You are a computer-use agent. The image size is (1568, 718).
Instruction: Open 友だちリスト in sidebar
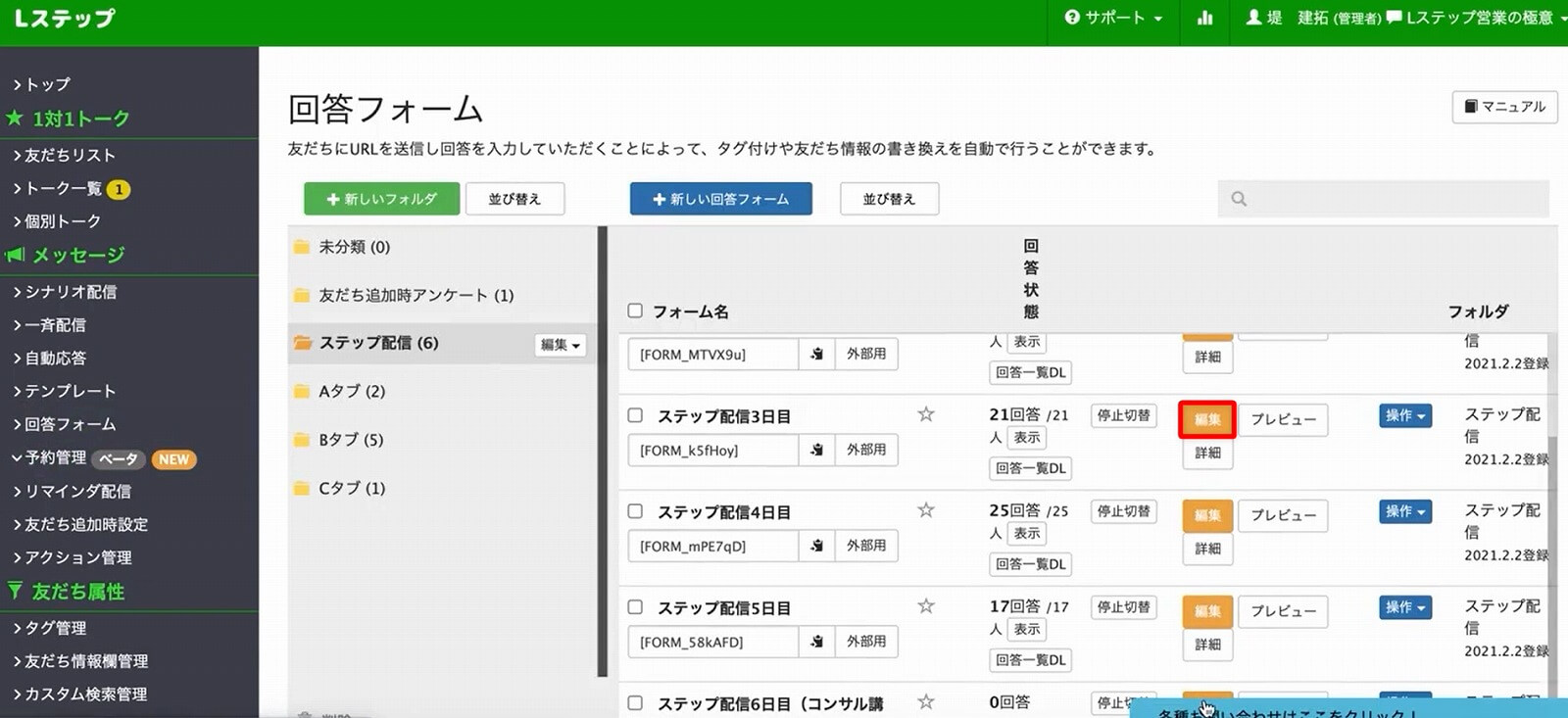point(64,155)
